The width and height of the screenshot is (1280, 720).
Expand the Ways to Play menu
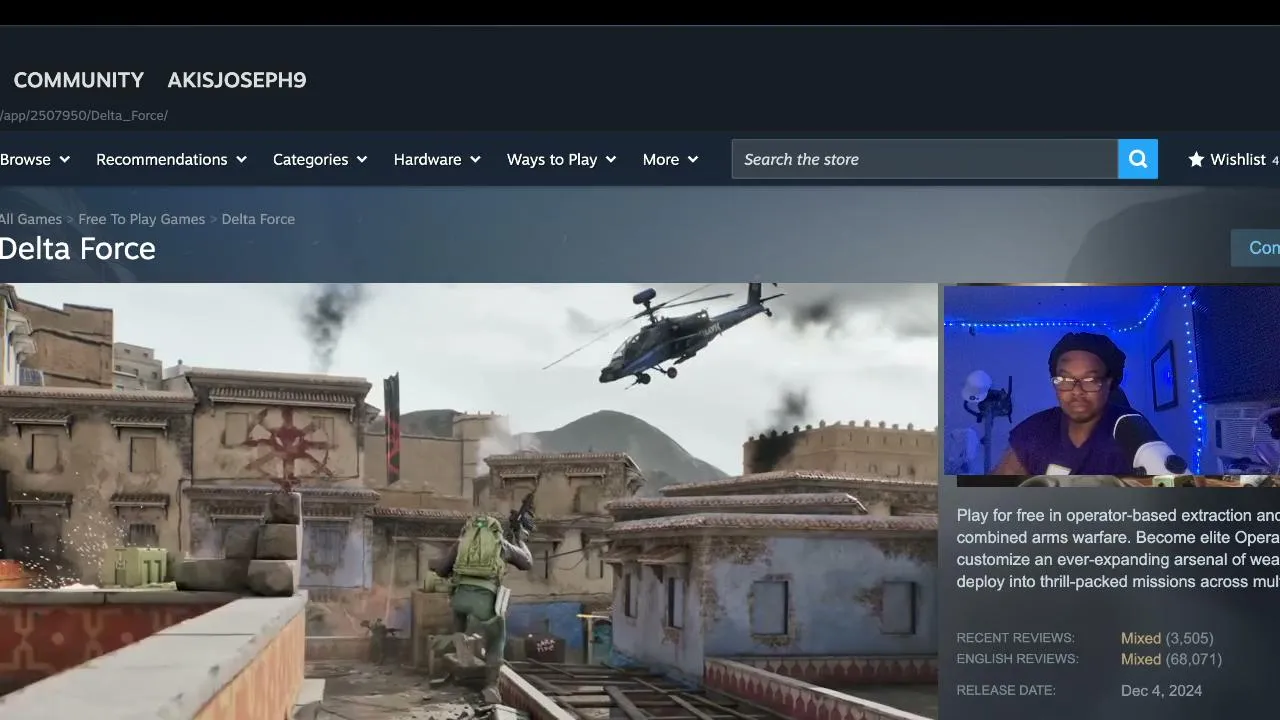pos(561,159)
